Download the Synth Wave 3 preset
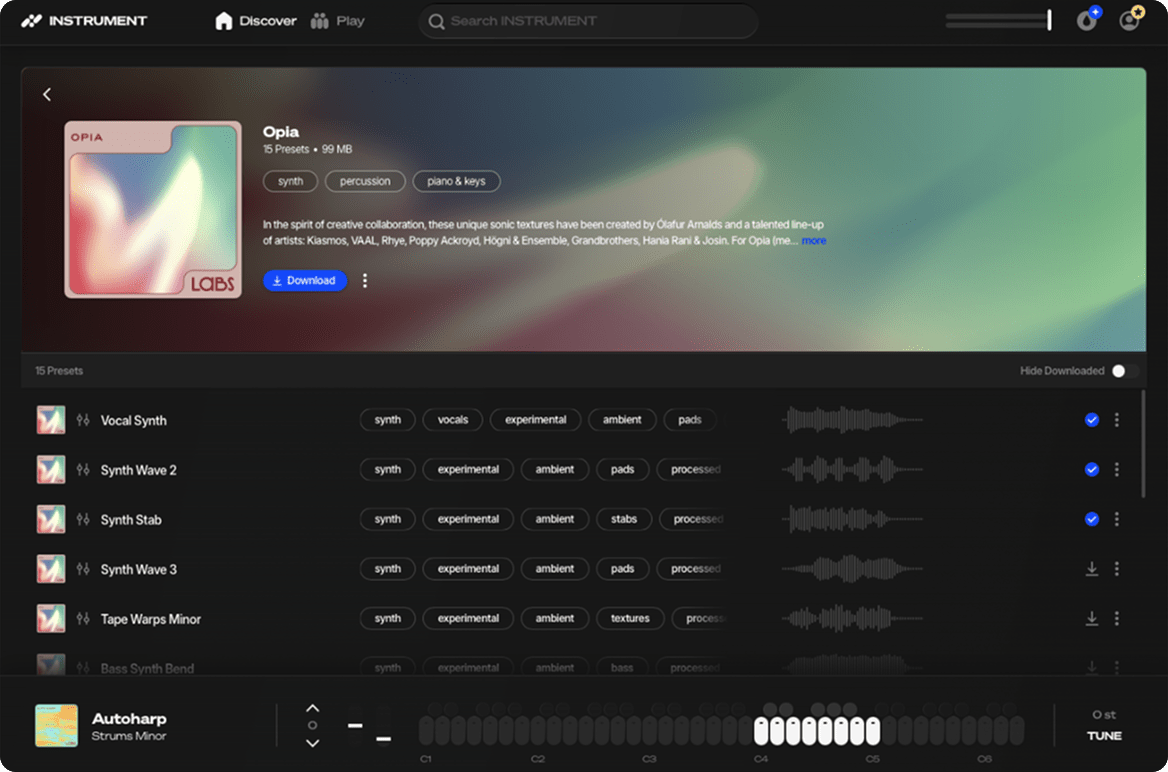Image resolution: width=1168 pixels, height=772 pixels. tap(1092, 569)
